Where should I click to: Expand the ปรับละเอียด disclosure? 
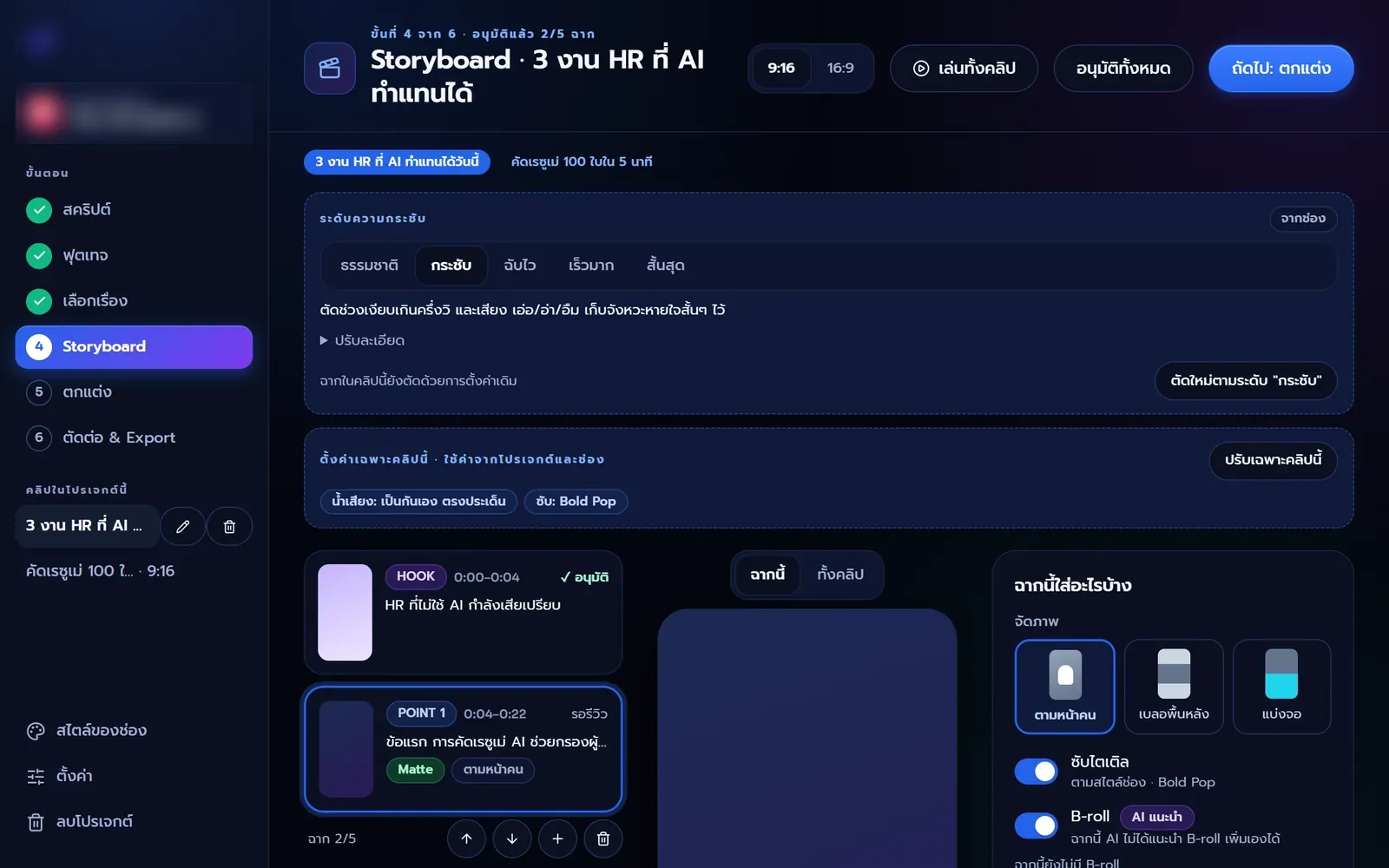362,340
